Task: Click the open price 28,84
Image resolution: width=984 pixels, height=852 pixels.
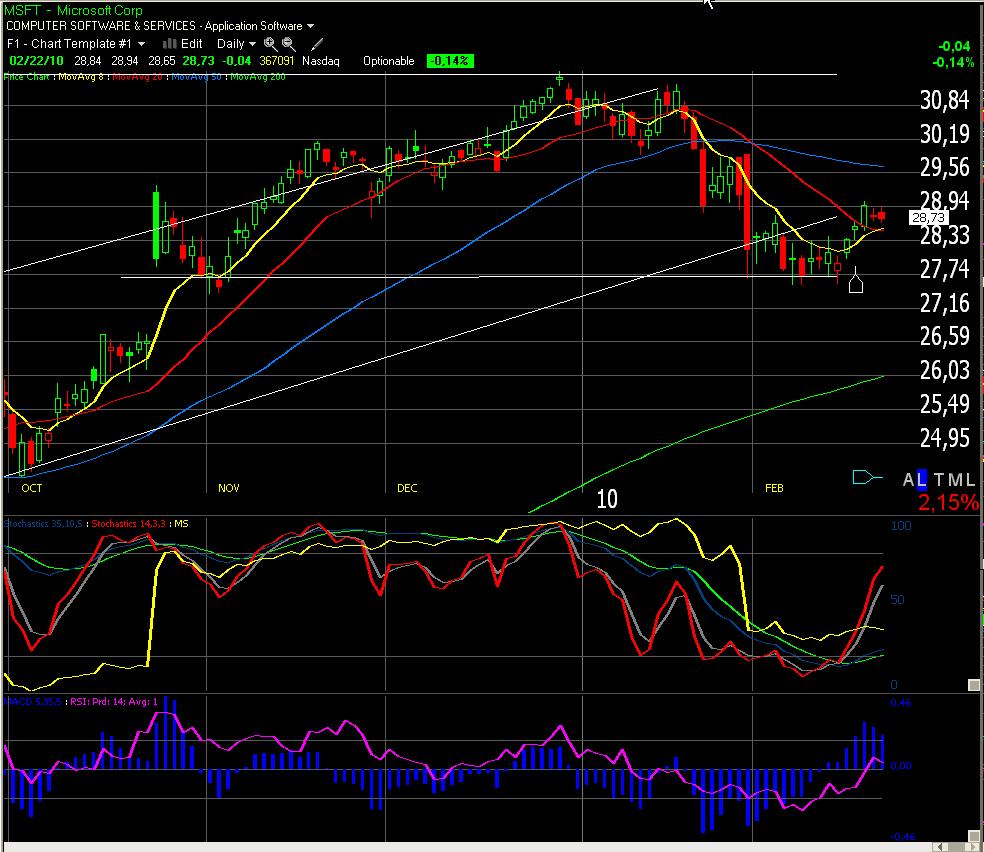Action: (x=87, y=61)
